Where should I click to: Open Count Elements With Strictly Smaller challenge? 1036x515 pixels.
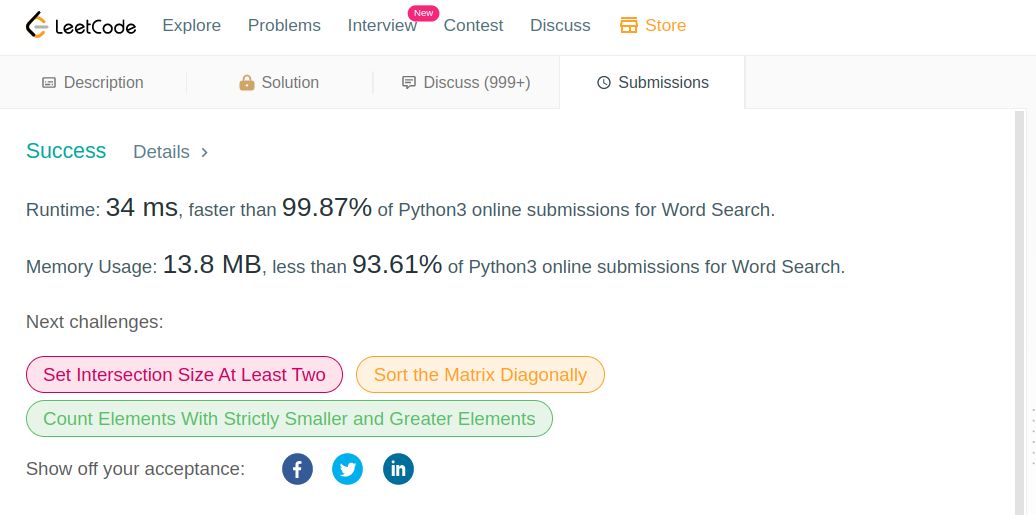(x=289, y=418)
